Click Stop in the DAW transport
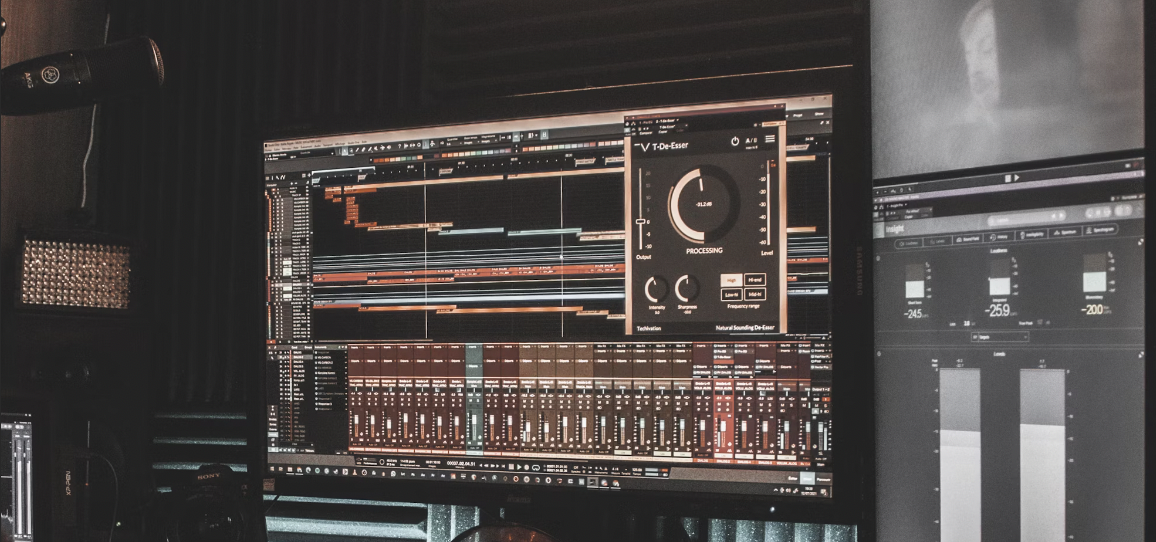Image resolution: width=1156 pixels, height=542 pixels. 511,468
